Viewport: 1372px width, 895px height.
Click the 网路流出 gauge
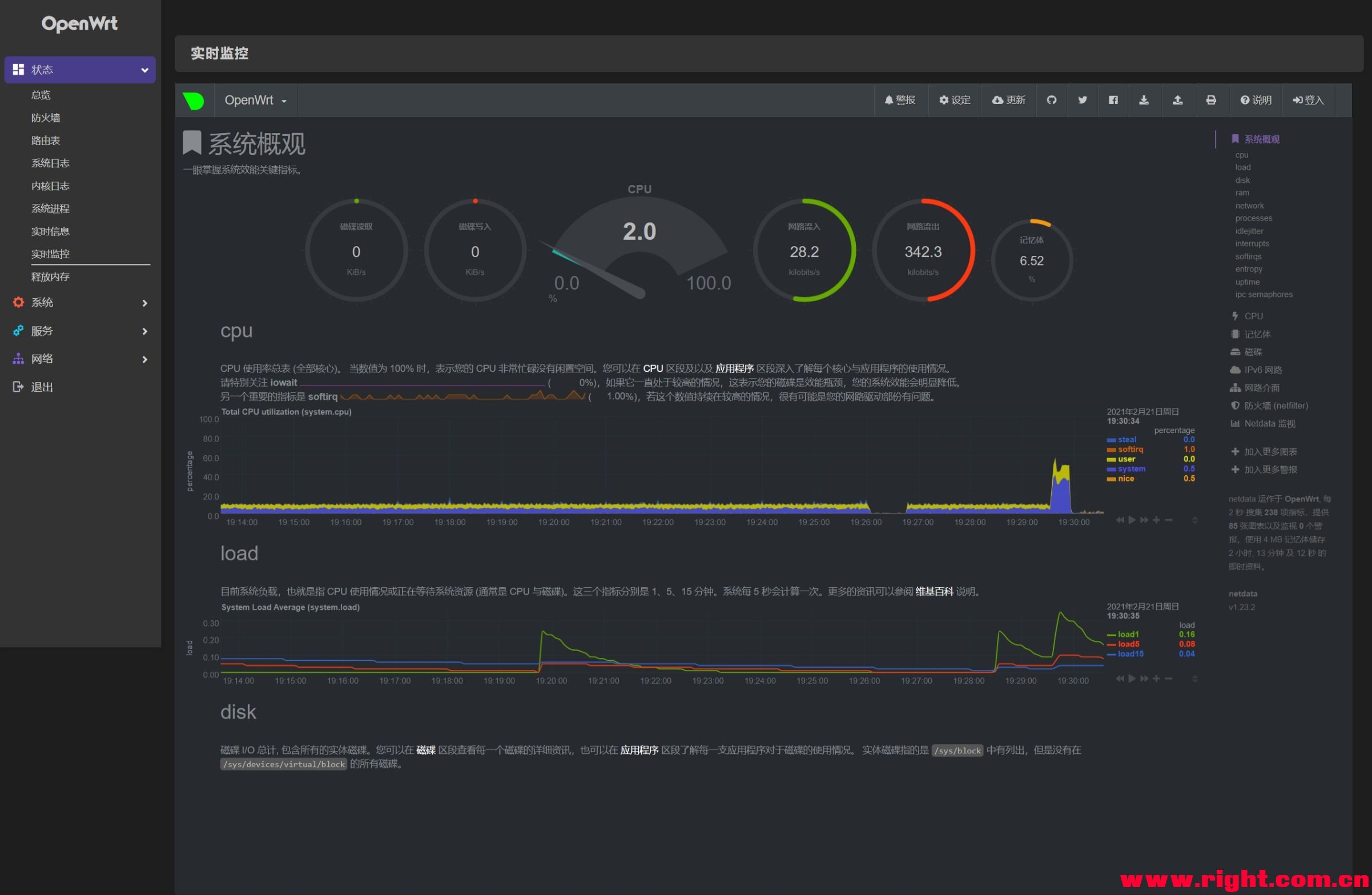(x=923, y=250)
